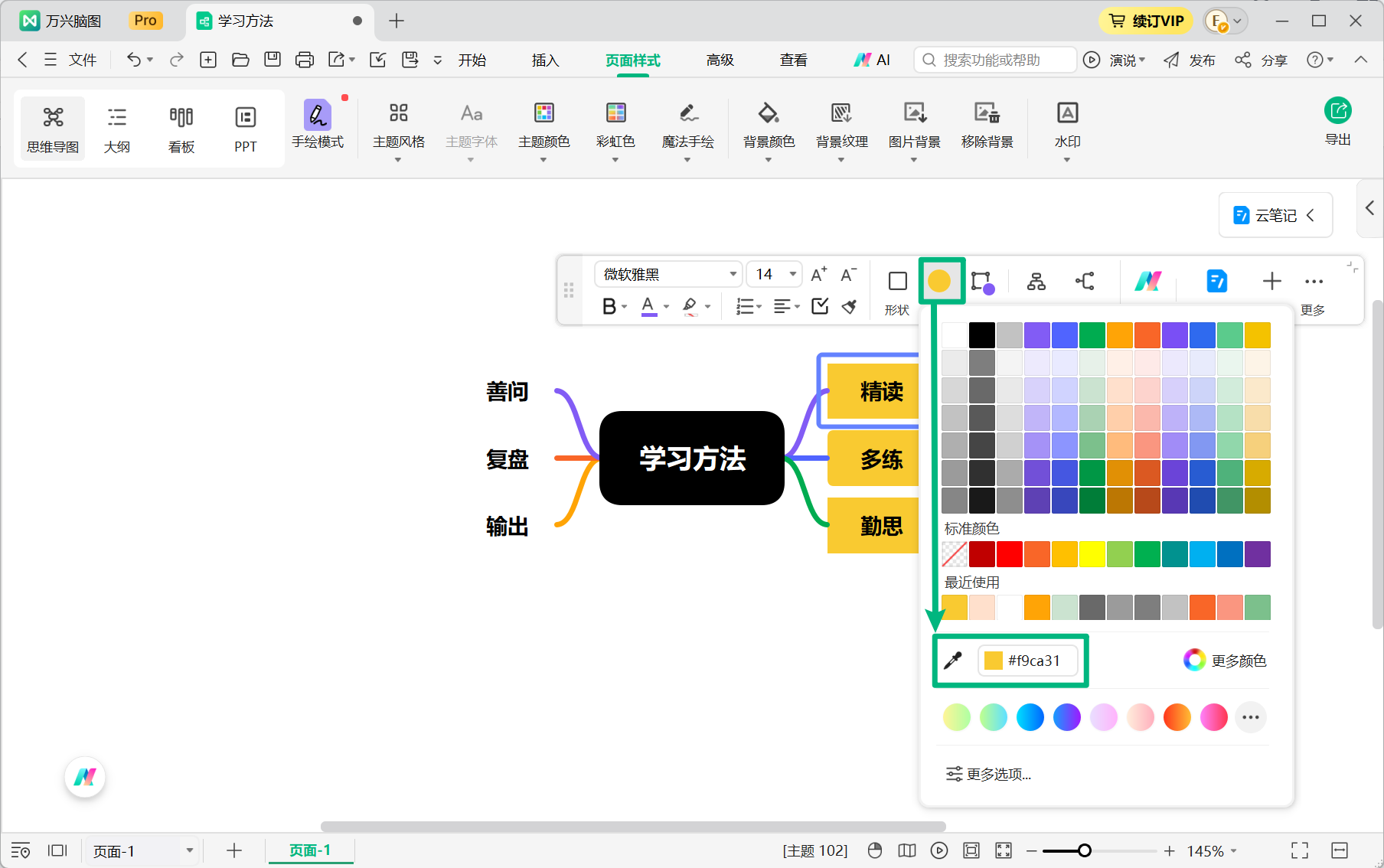Image resolution: width=1384 pixels, height=868 pixels.
Task: Expand the highlight color dropdown arrow
Action: [708, 306]
